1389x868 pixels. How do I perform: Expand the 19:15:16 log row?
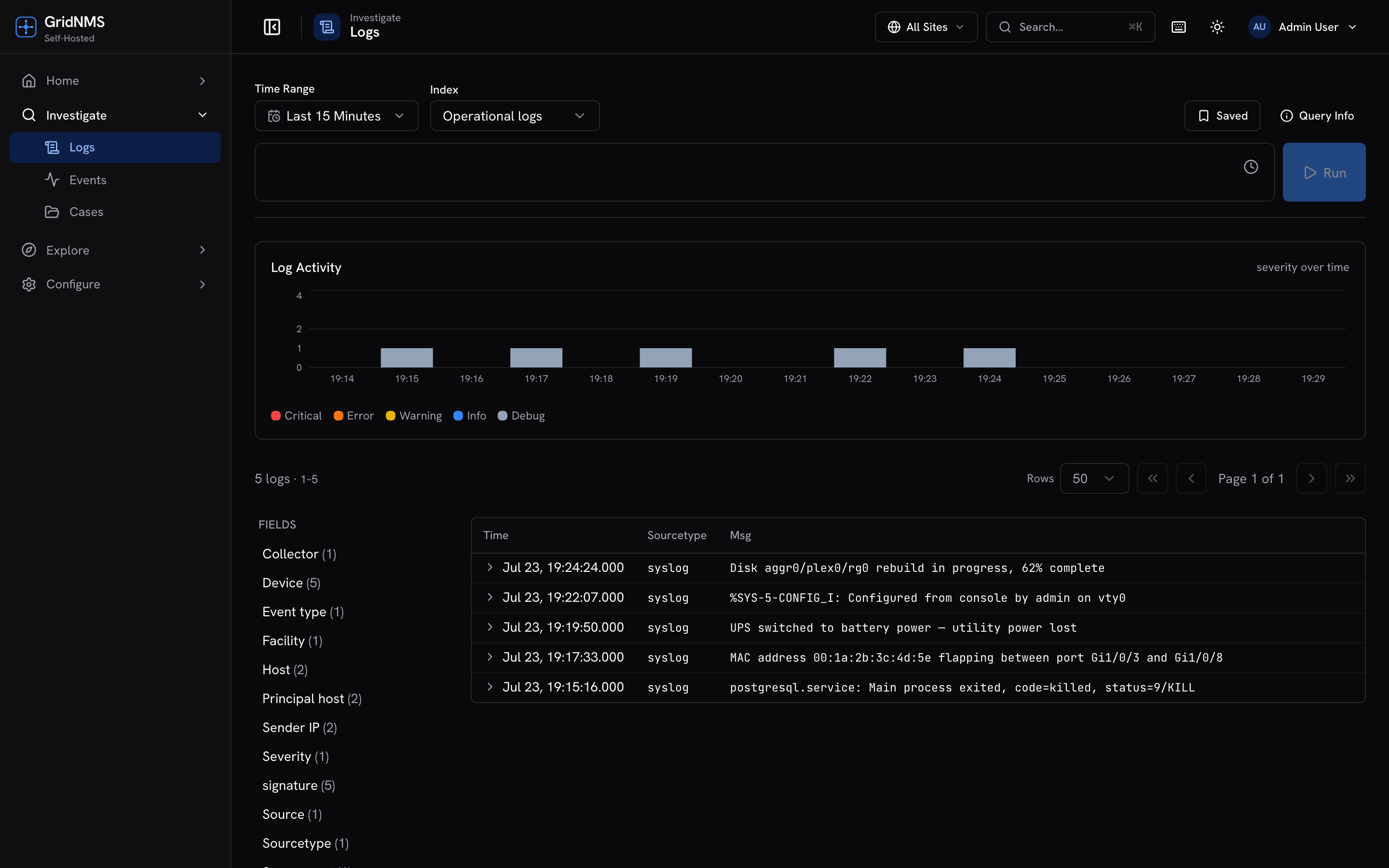click(490, 687)
